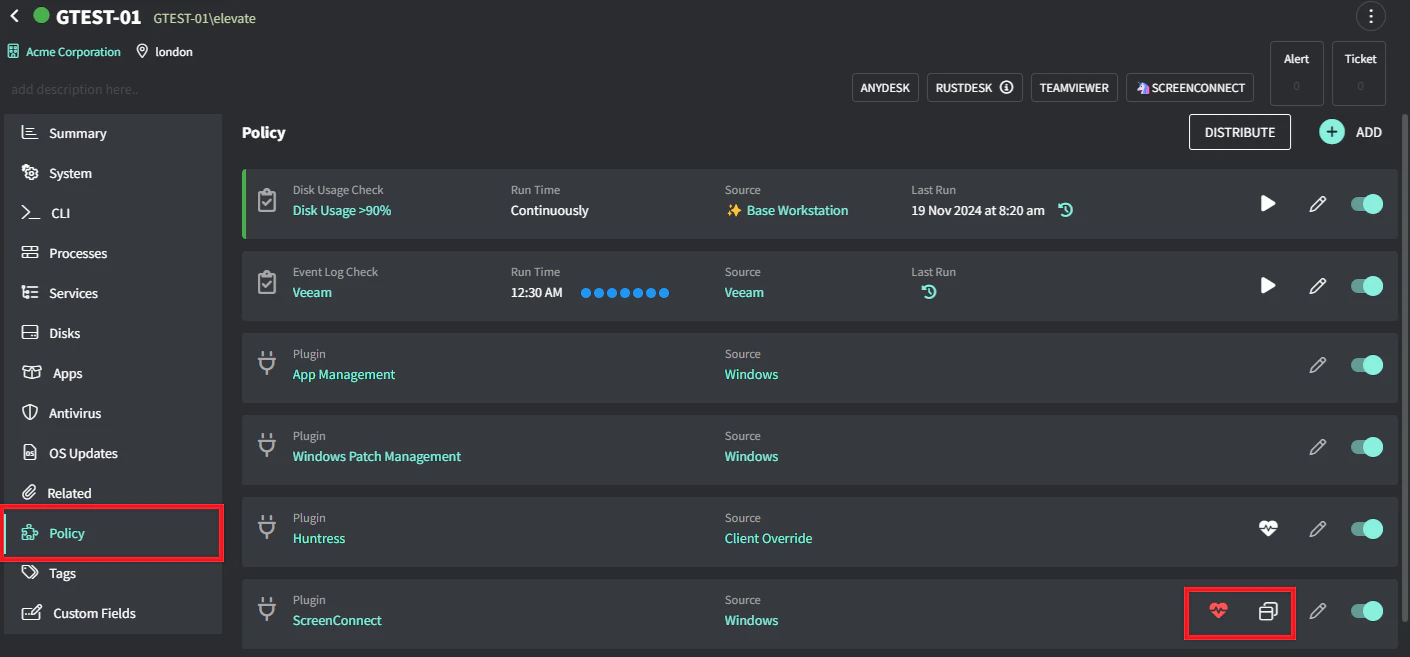Open the three-dot more options menu
The width and height of the screenshot is (1410, 657).
point(1370,16)
